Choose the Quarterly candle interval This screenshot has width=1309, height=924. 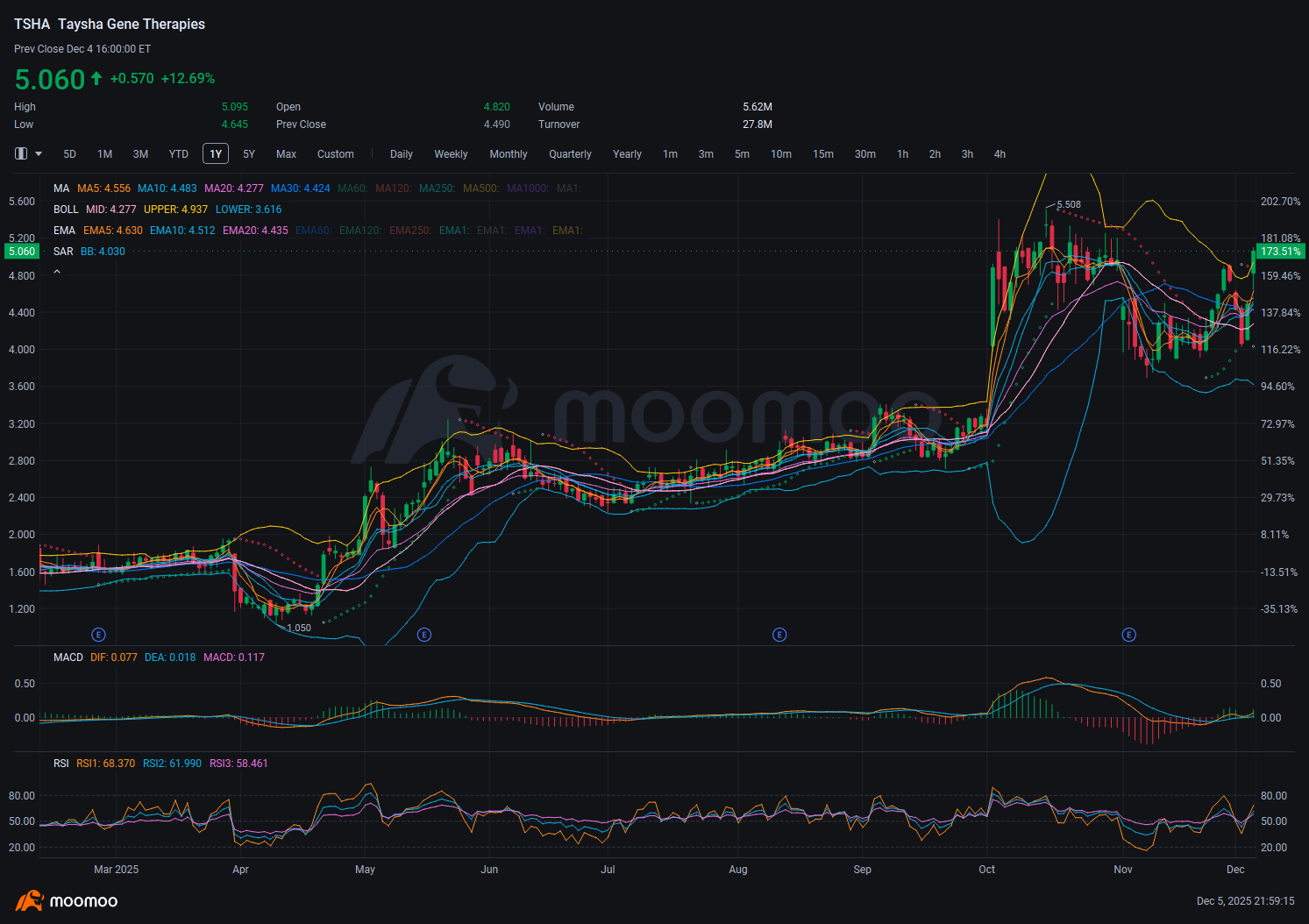pos(571,154)
